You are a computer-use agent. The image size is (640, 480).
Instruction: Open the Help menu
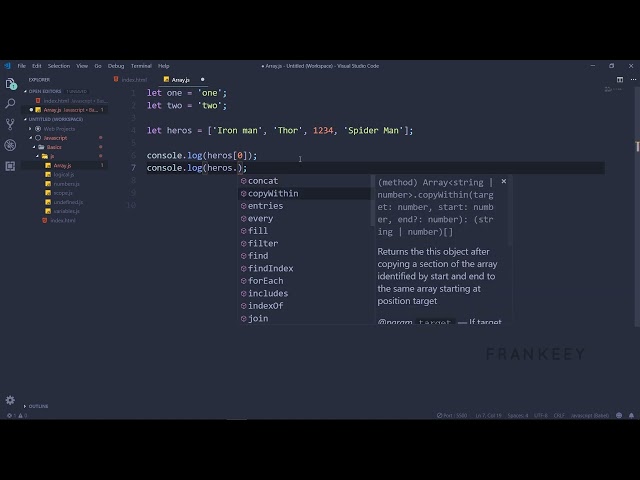point(164,66)
